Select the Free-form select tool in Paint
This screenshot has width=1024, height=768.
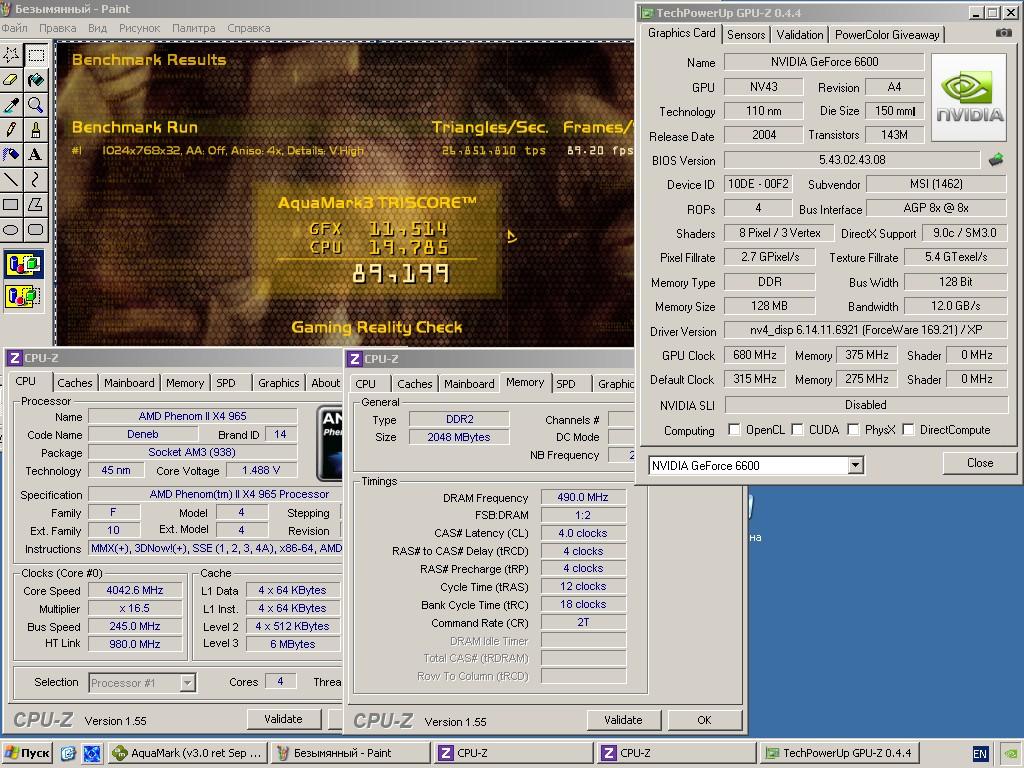point(11,55)
